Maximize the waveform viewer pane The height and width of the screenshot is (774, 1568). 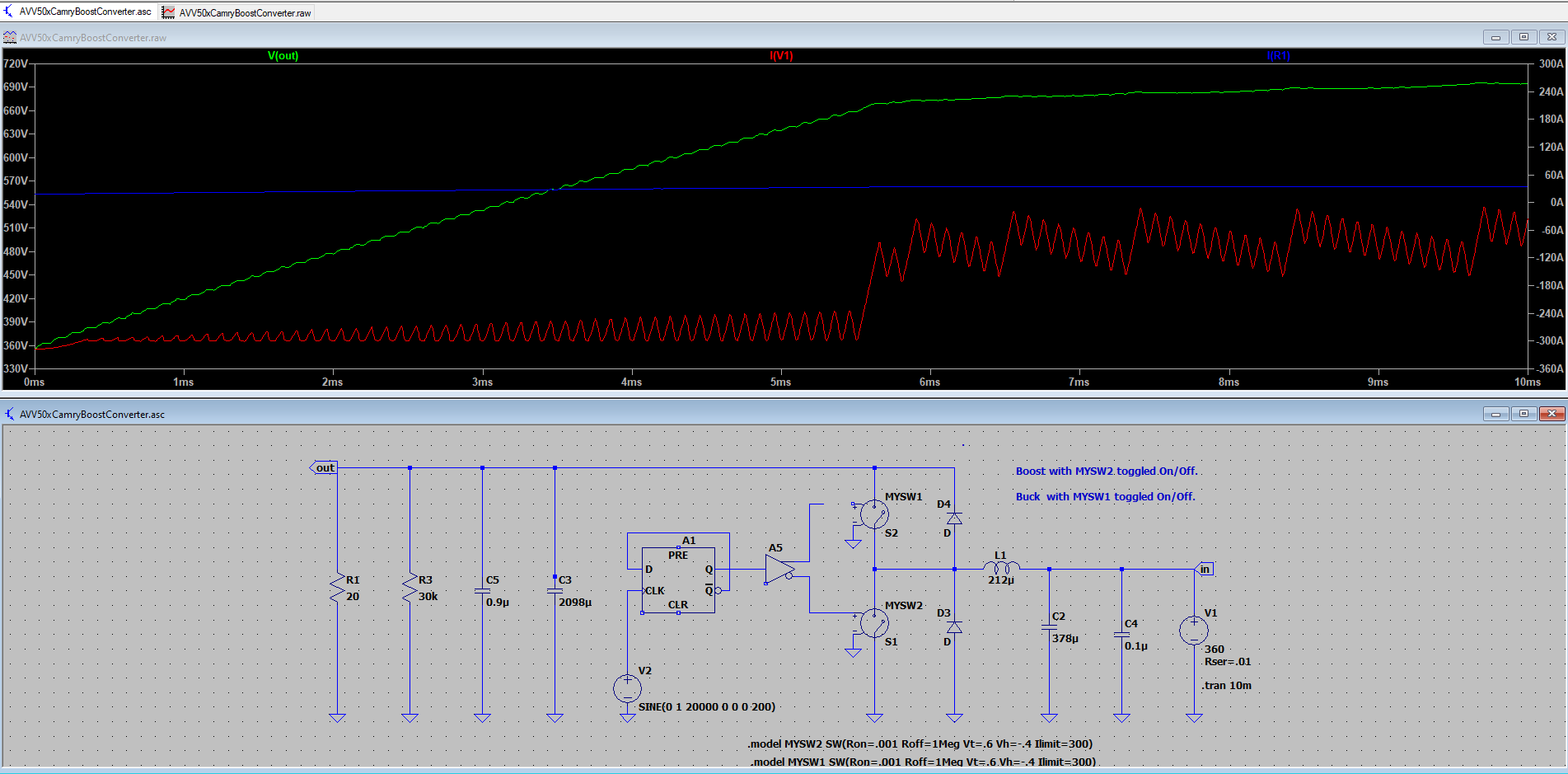tap(1524, 37)
